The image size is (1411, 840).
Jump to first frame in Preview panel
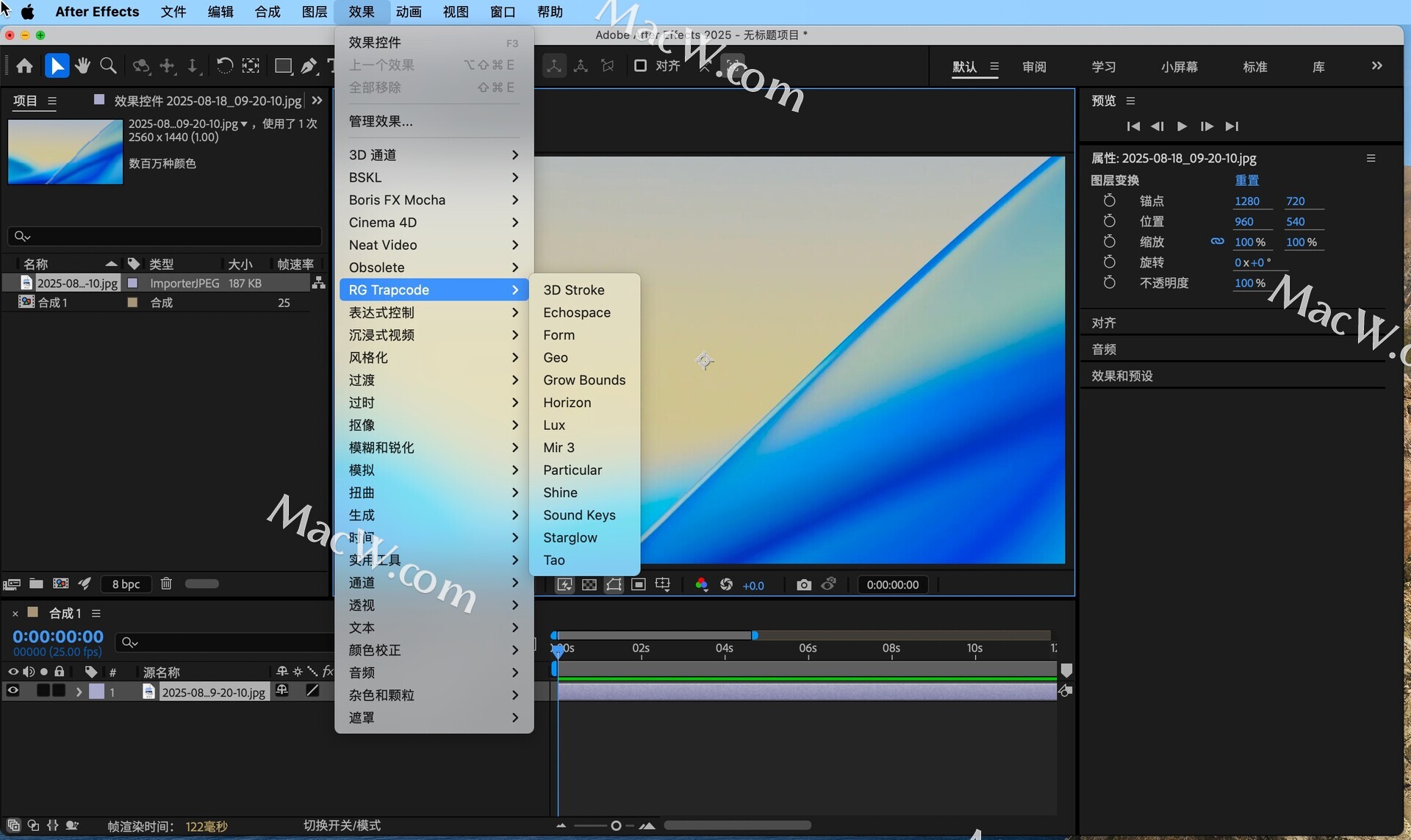point(1133,126)
